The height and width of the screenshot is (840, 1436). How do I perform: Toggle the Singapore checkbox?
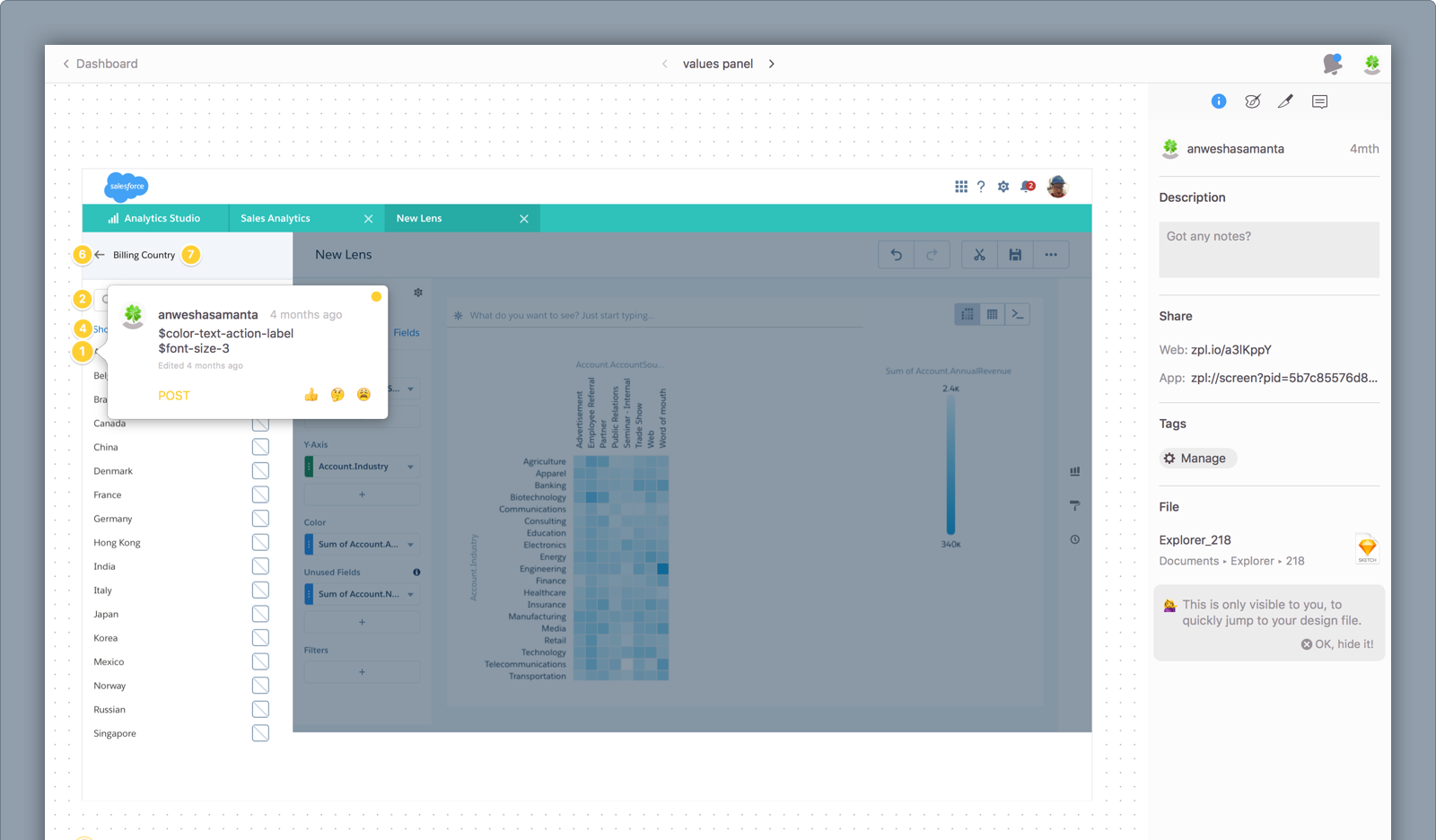click(260, 733)
